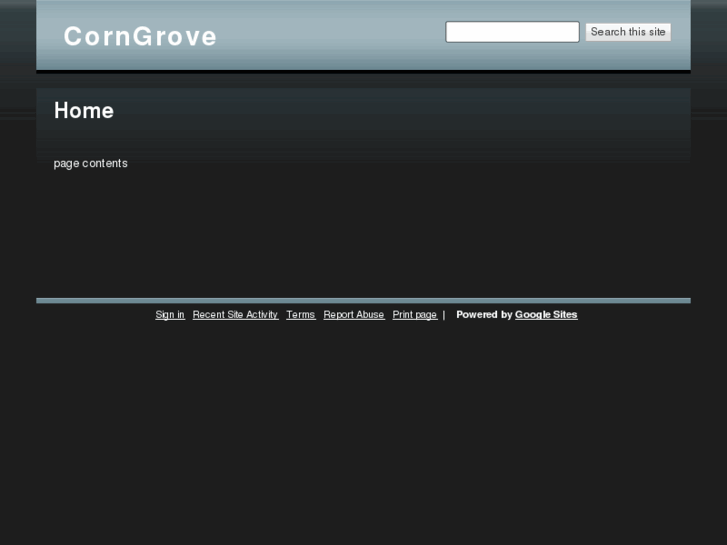This screenshot has height=545, width=727.
Task: Open the Terms link
Action: click(x=300, y=314)
